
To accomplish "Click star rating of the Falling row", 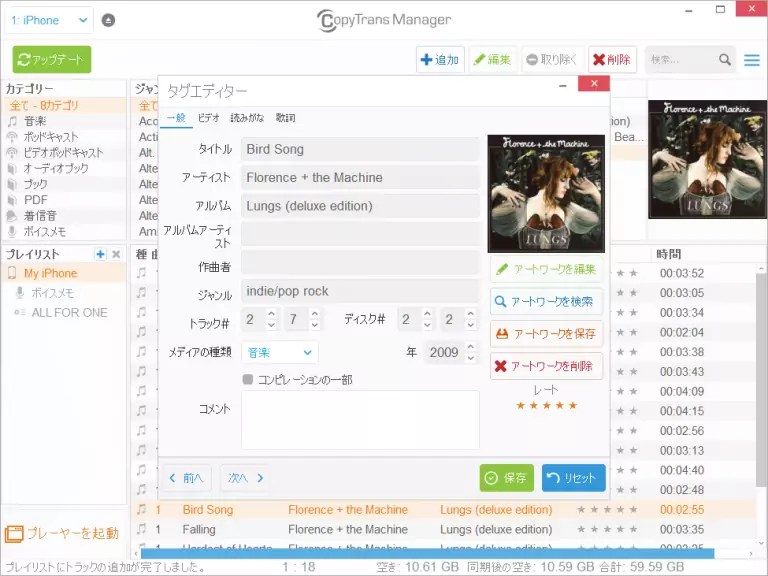I will pyautogui.click(x=607, y=529).
